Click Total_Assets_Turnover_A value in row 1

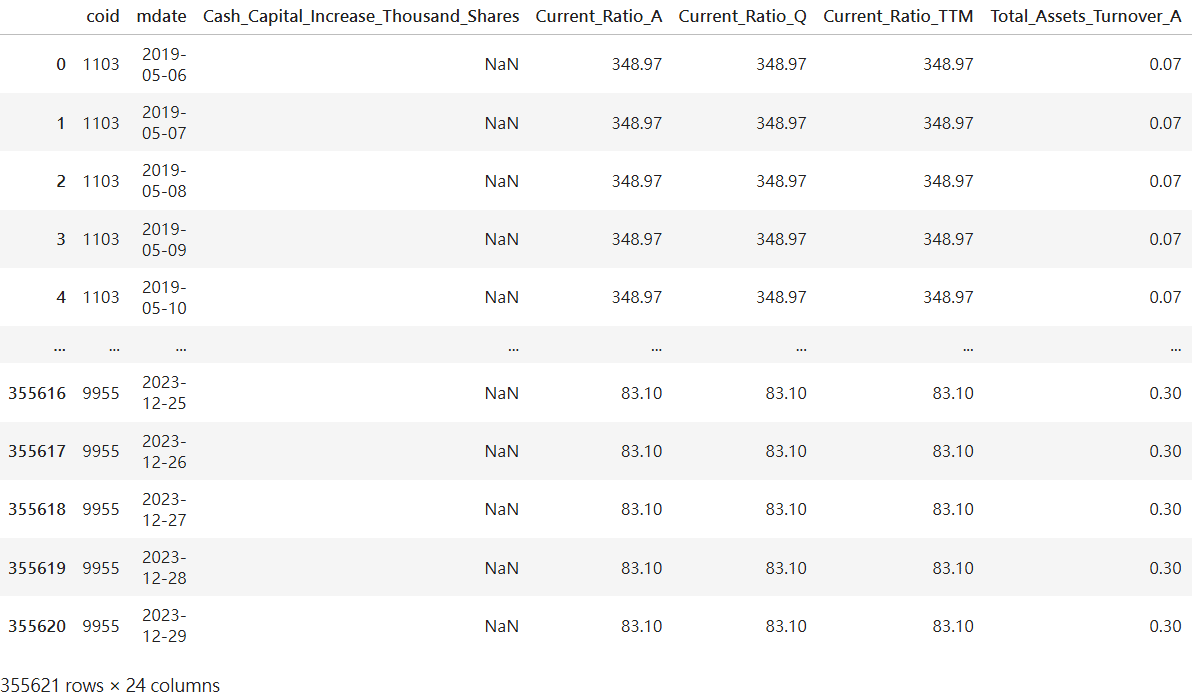coord(1165,123)
